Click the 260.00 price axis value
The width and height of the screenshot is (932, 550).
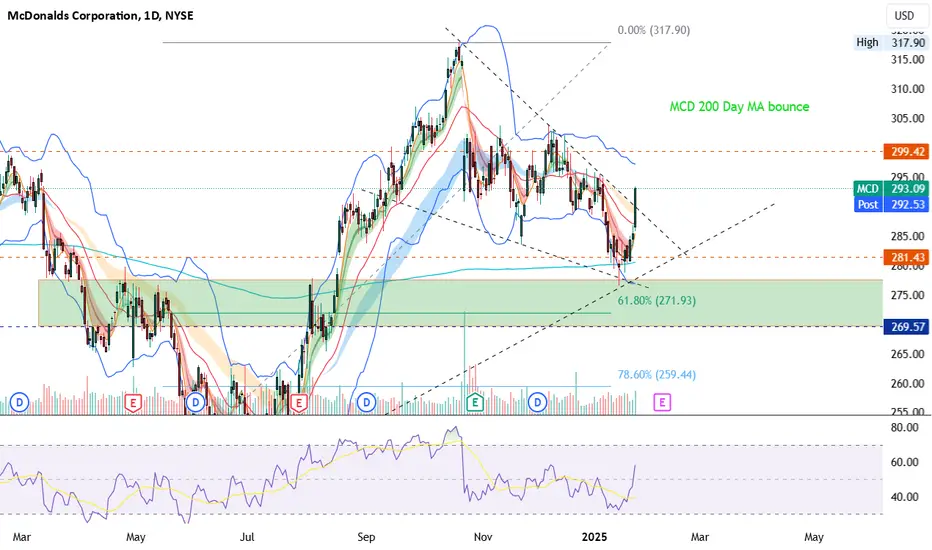click(907, 384)
